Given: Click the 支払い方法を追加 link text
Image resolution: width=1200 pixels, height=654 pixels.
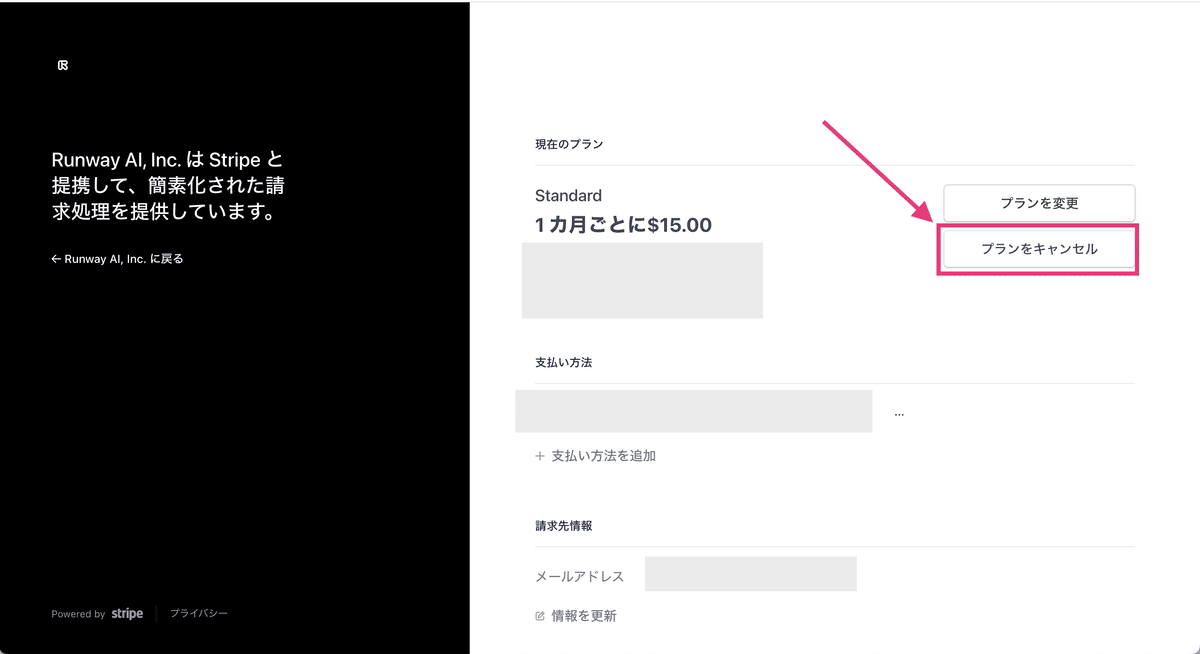Looking at the screenshot, I should tap(603, 456).
